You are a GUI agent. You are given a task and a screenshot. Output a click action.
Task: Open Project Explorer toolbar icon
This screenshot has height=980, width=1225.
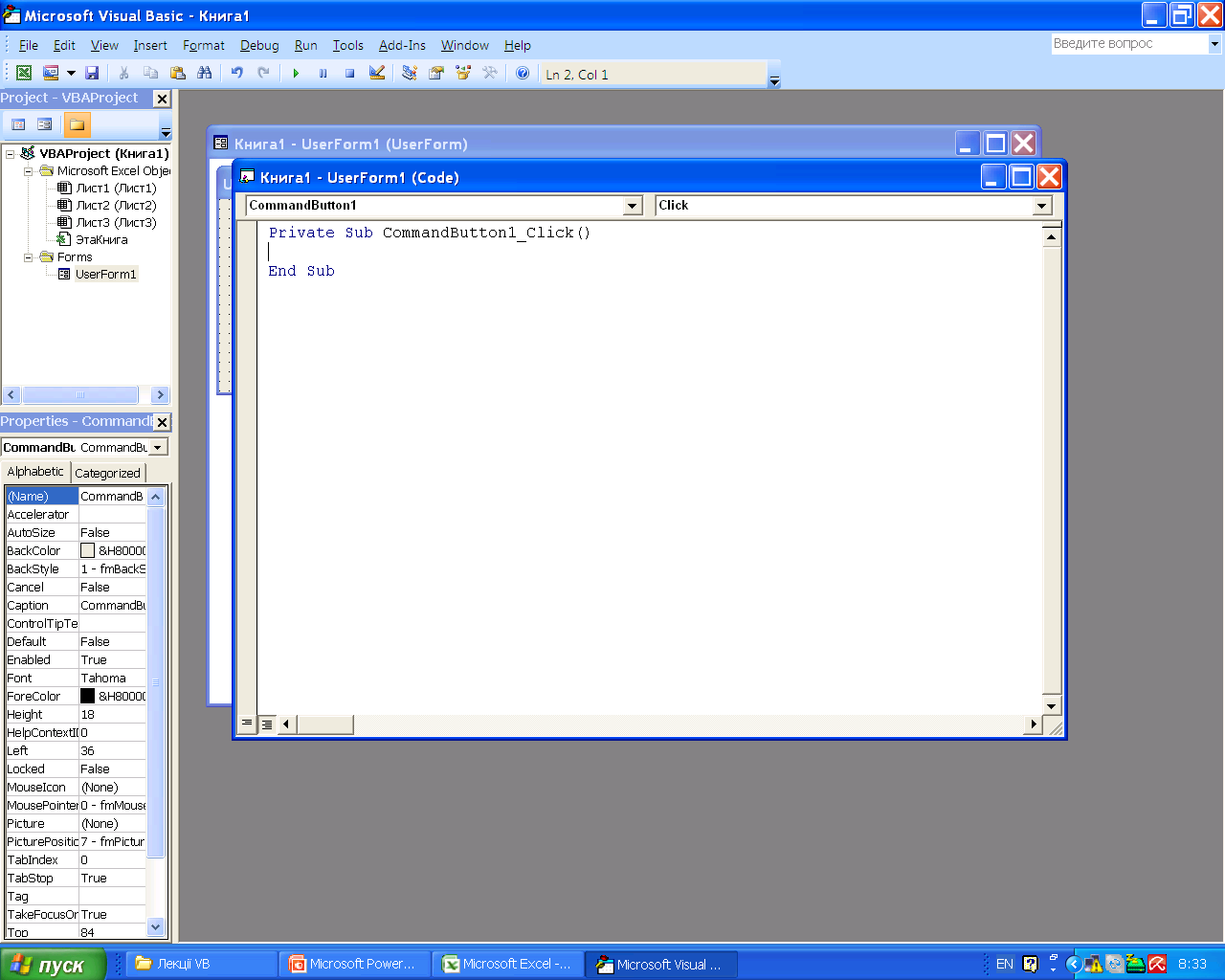coord(409,73)
